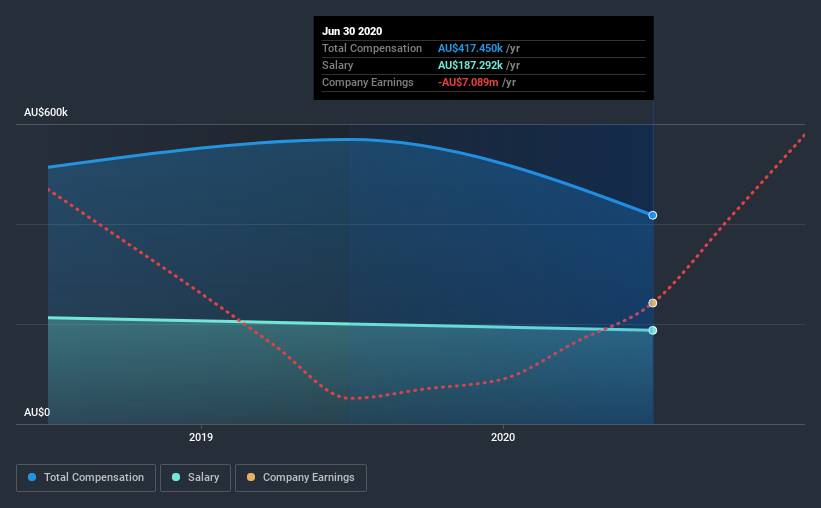The width and height of the screenshot is (821, 508).
Task: Click the AU$417.450k value in tooltip
Action: tap(470, 48)
